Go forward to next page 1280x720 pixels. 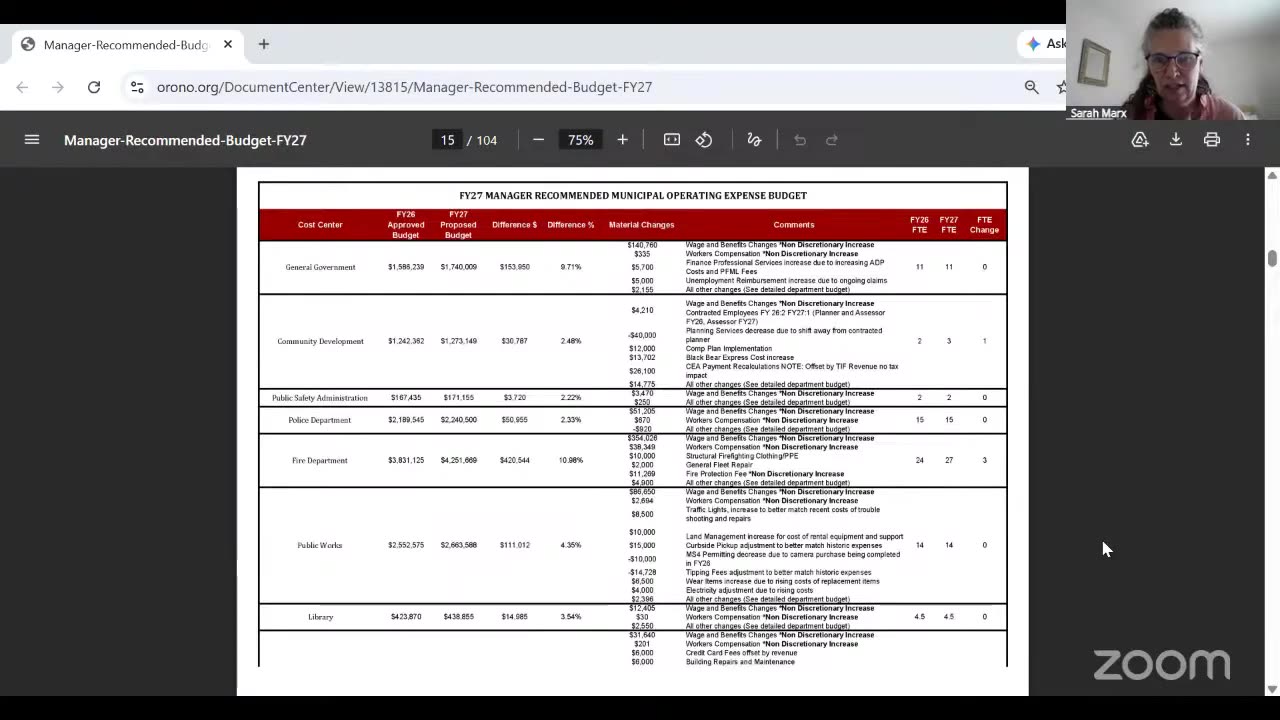point(58,87)
